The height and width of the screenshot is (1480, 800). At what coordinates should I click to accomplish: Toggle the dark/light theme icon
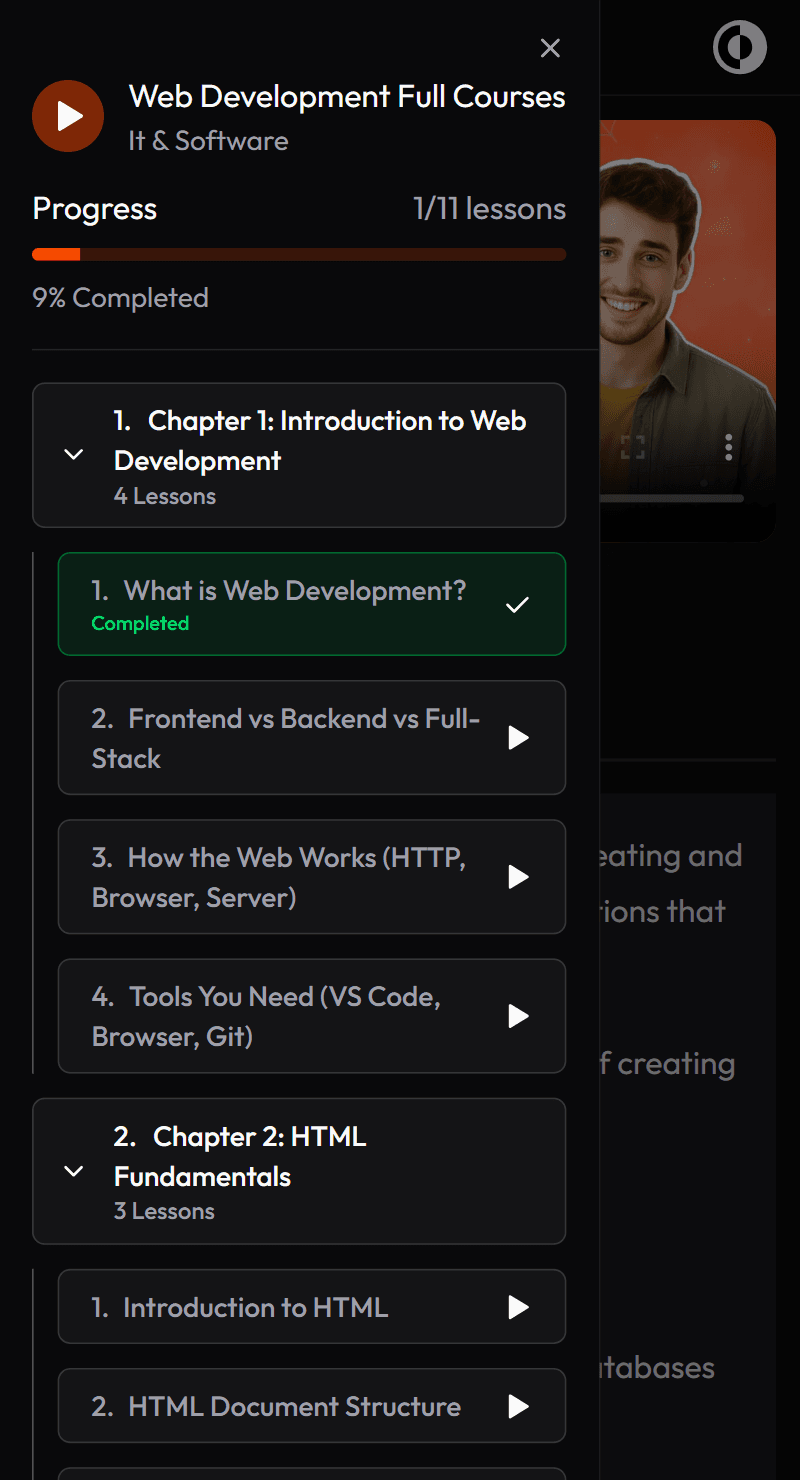pyautogui.click(x=739, y=47)
